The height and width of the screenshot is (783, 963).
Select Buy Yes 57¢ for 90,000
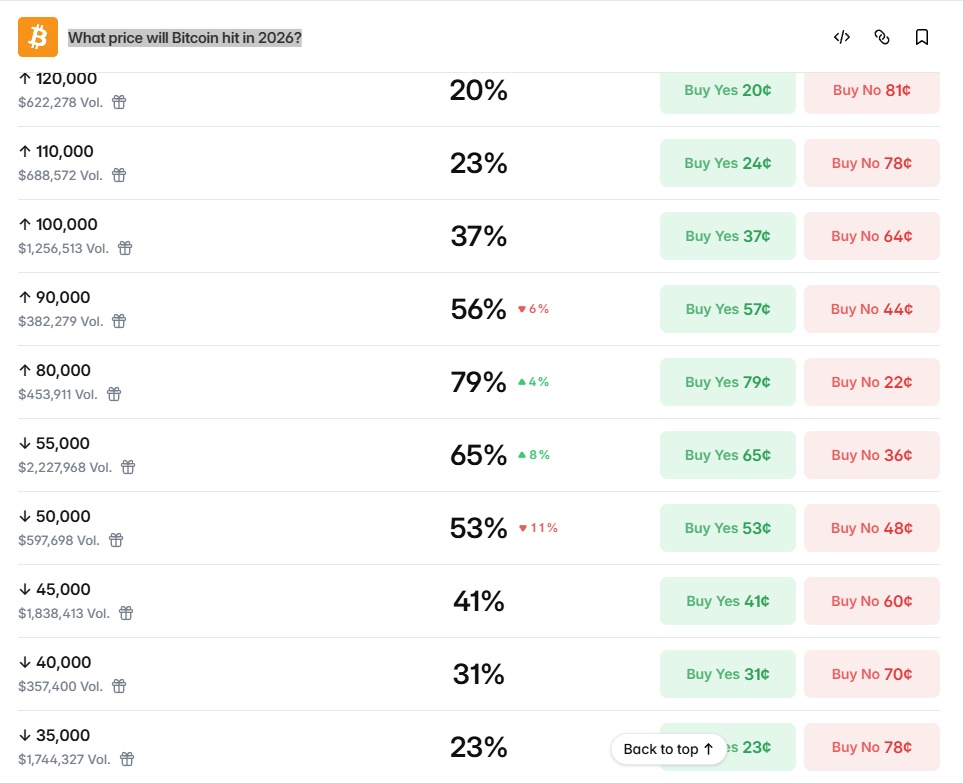727,309
